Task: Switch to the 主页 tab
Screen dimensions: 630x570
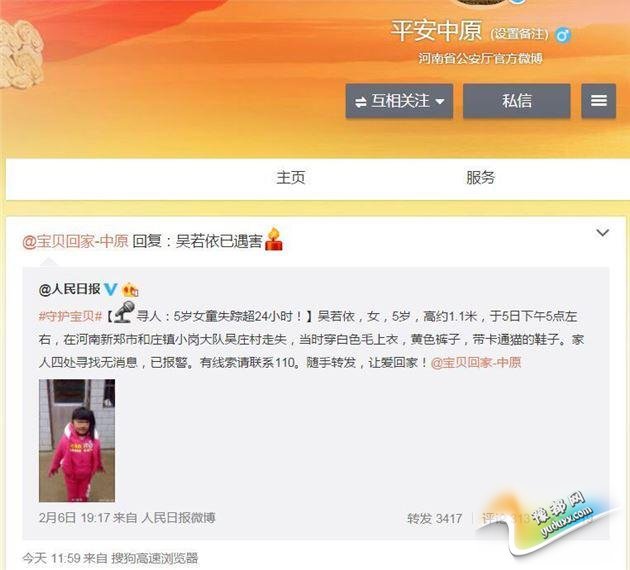Action: tap(291, 178)
